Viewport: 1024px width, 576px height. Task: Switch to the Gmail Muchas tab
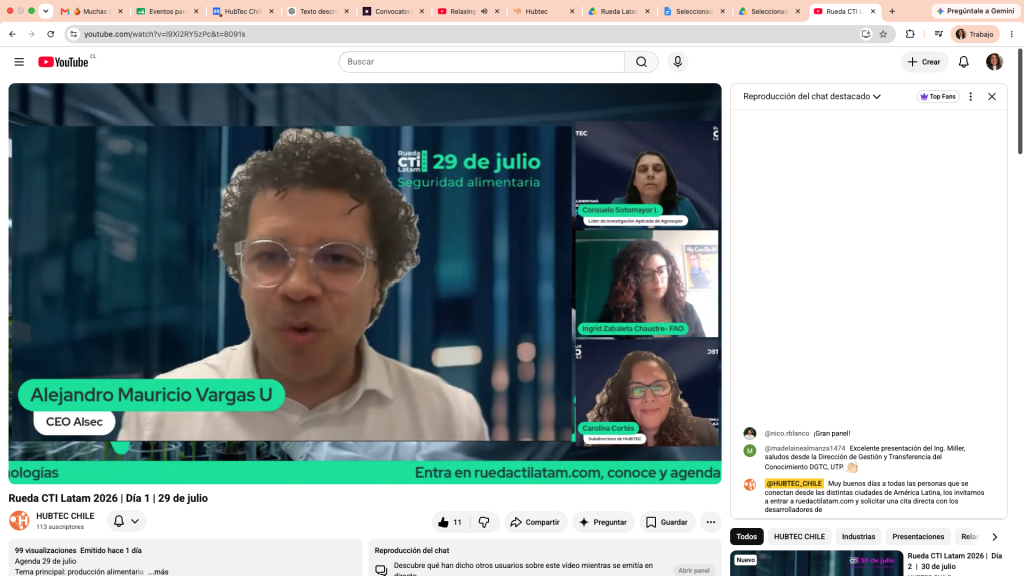click(91, 11)
